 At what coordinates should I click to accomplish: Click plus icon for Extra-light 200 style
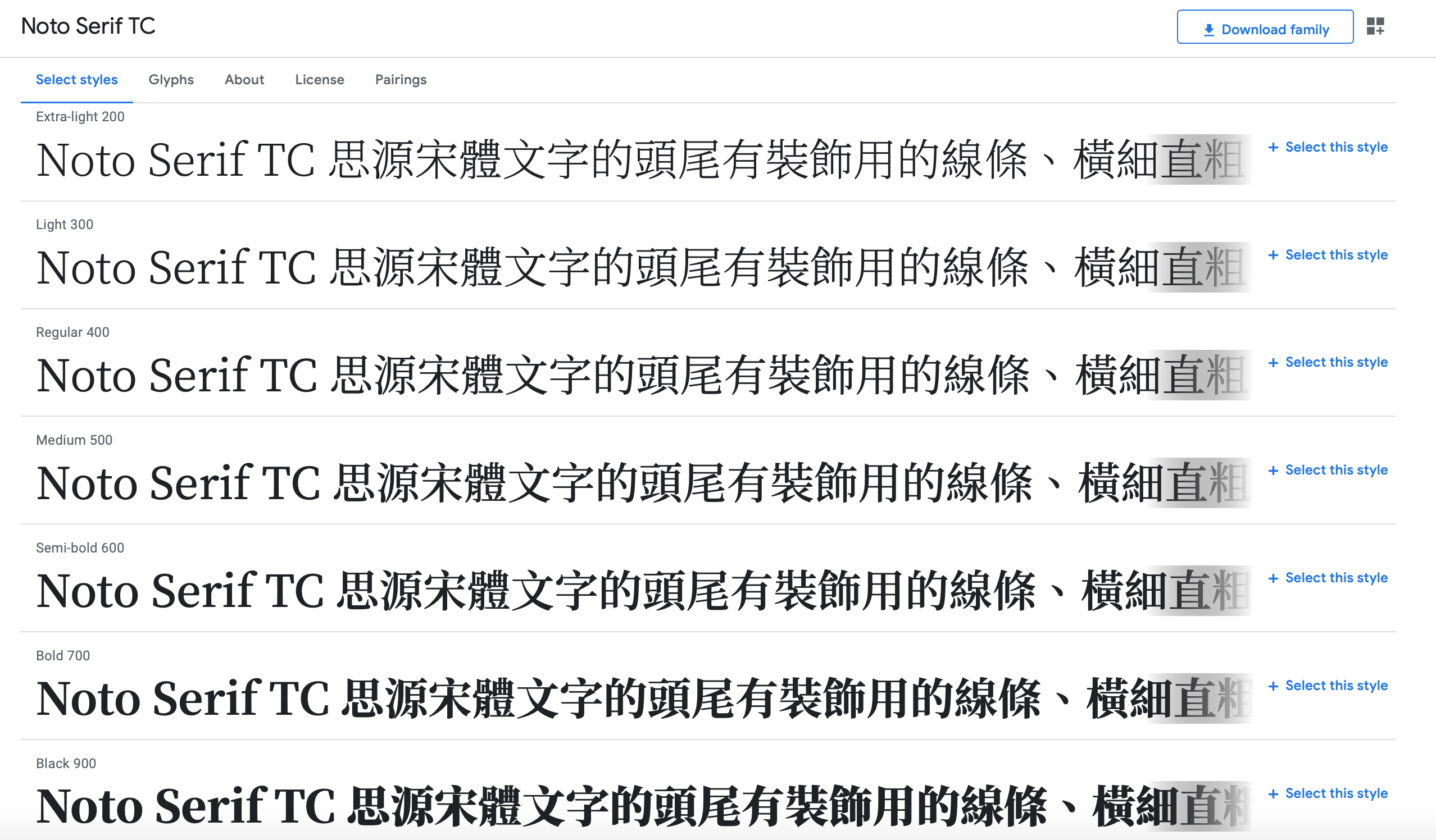(1273, 148)
